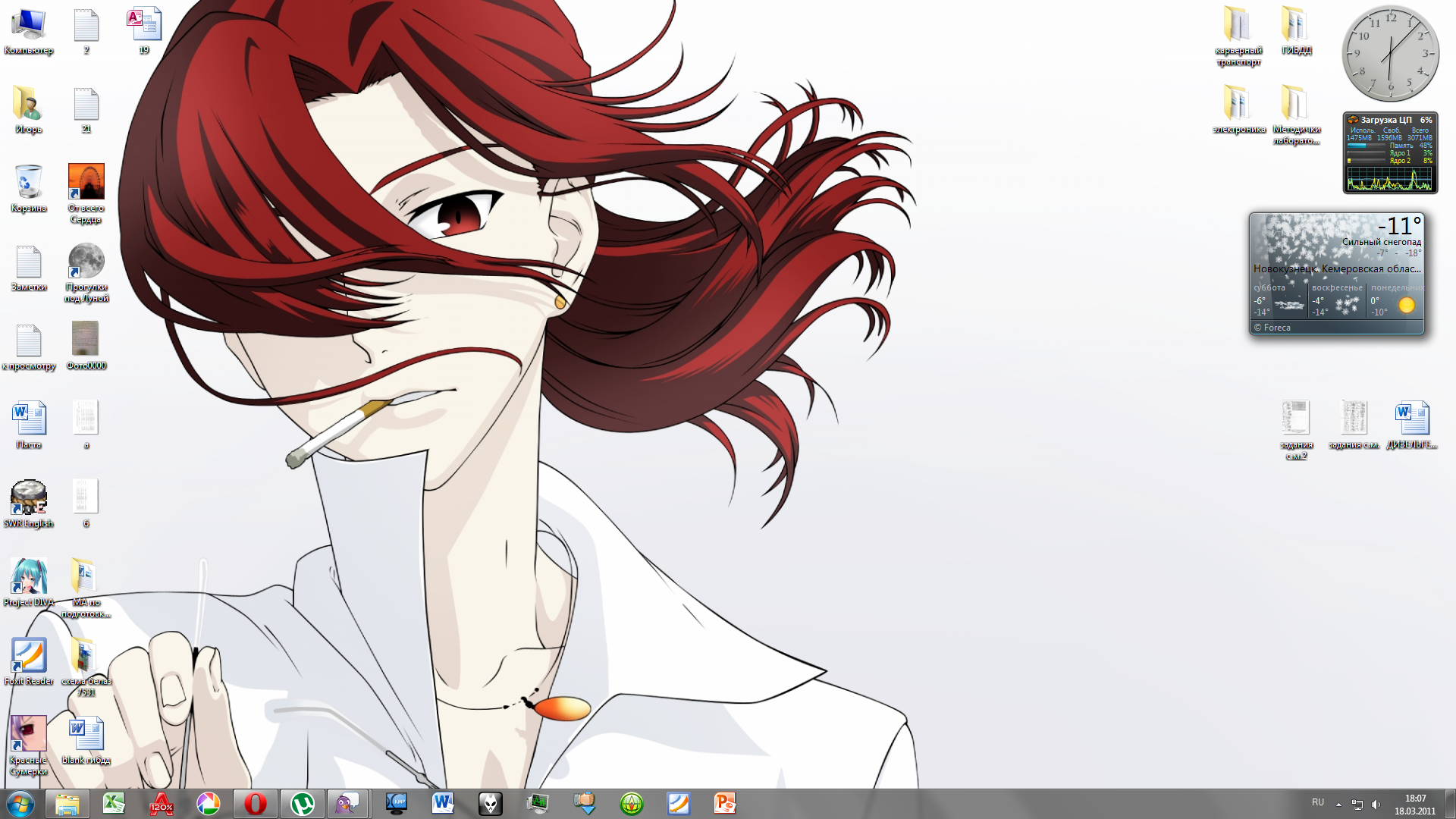Screen dimensions: 1456x819
Task: Select the text file named 2
Action: (86, 32)
